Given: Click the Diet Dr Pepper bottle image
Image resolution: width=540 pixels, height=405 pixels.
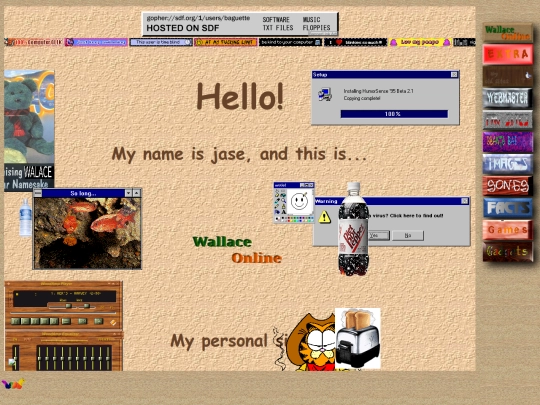Looking at the screenshot, I should 353,229.
